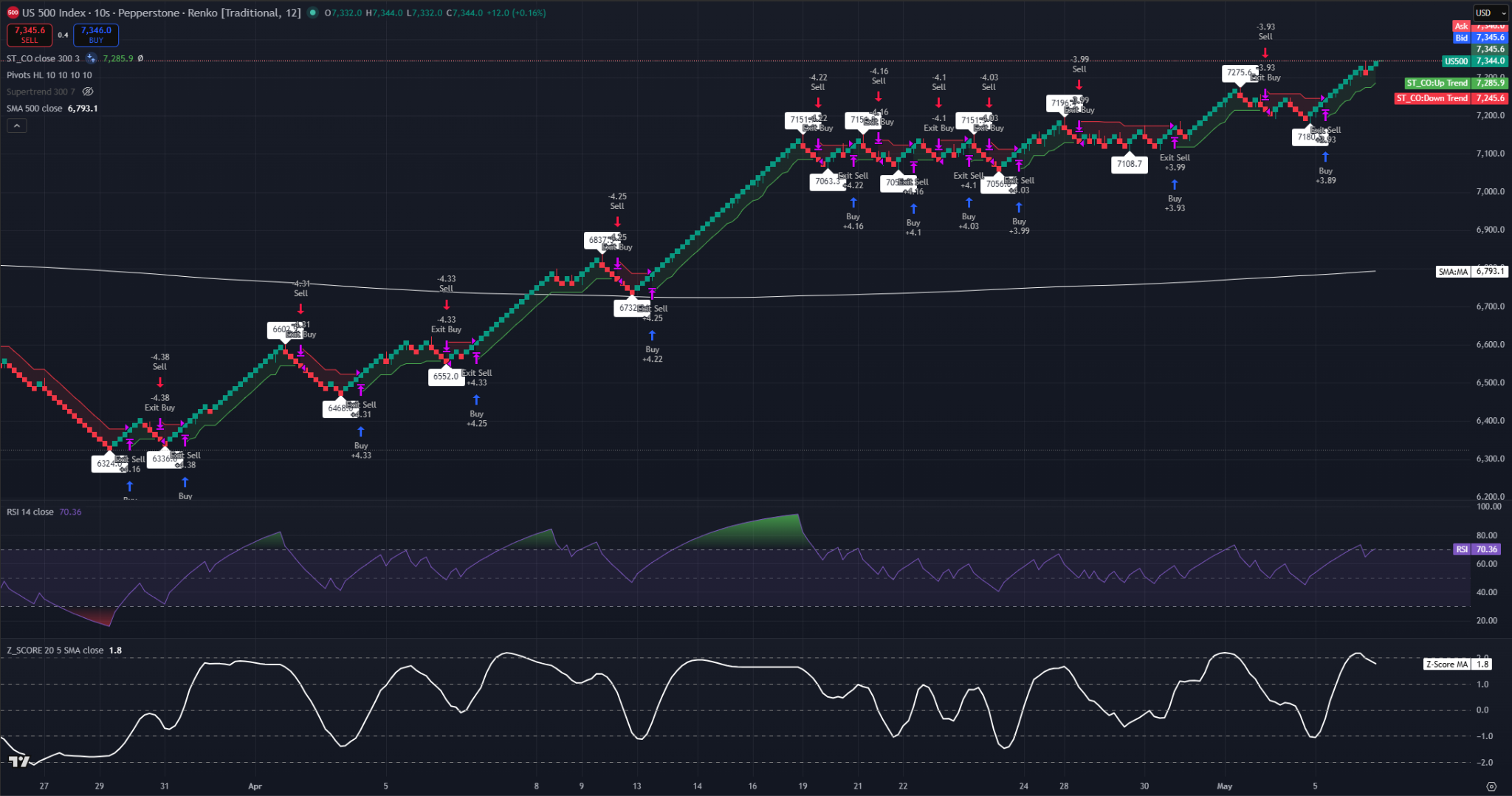
Task: Select the Z_SCORE 20 5 SMA close legend
Action: (x=55, y=651)
